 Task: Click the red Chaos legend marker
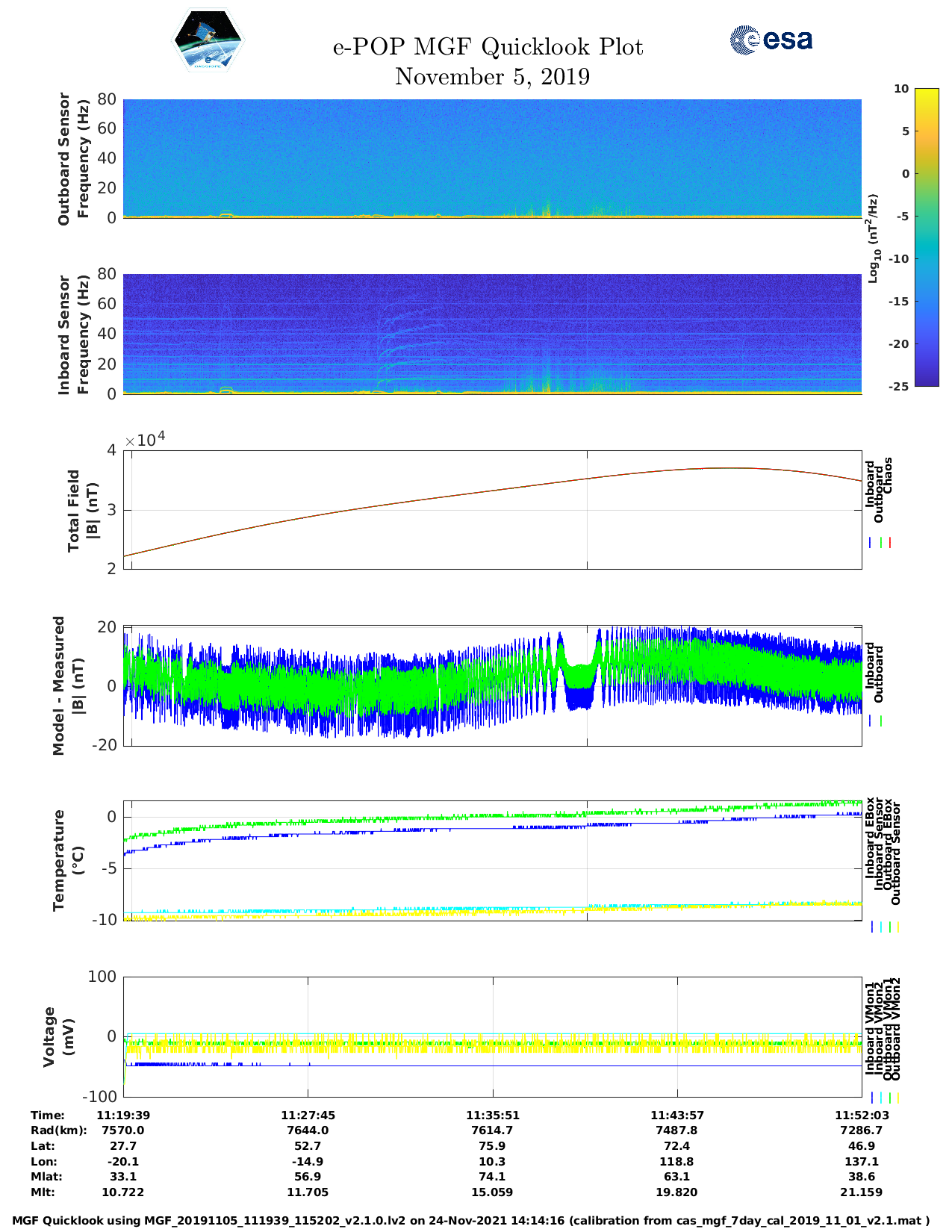pos(890,543)
